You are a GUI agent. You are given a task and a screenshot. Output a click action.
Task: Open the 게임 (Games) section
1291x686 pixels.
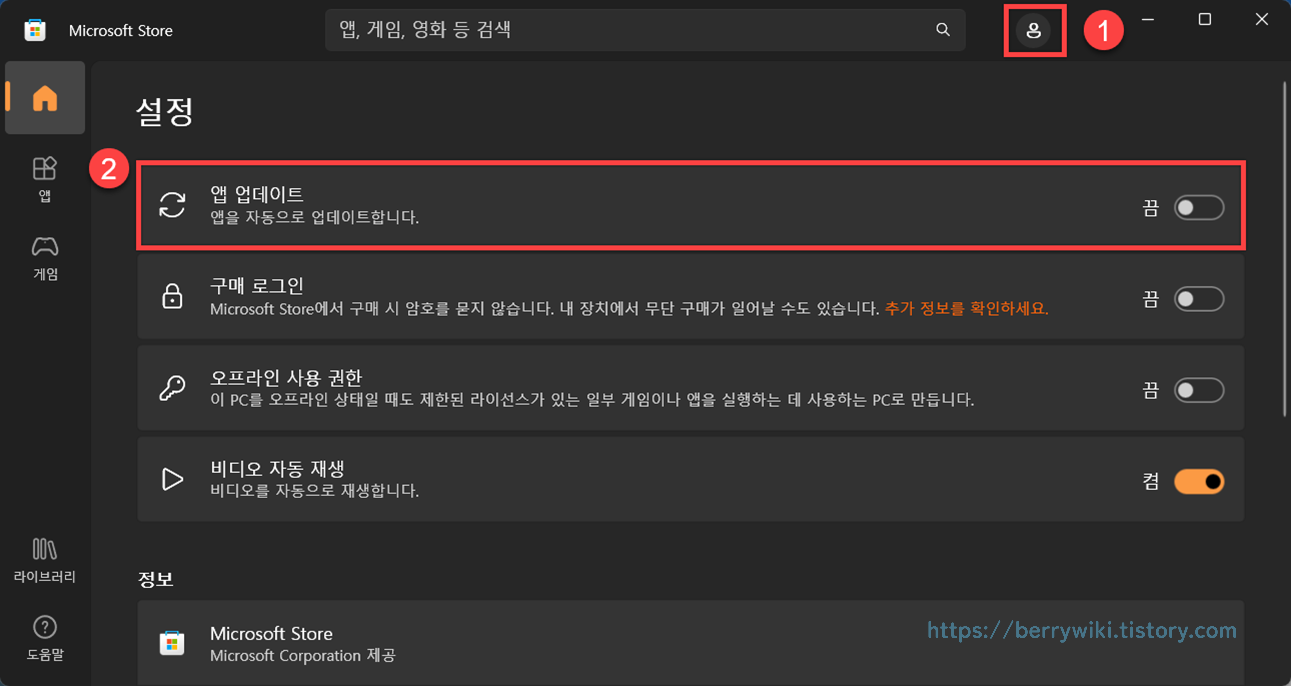(44, 257)
